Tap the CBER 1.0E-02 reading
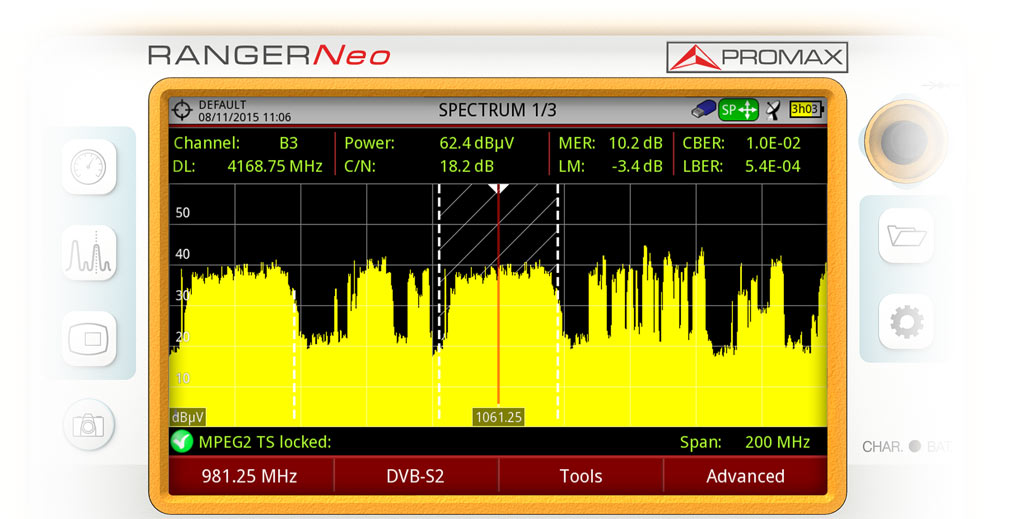The height and width of the screenshot is (519, 1024). (x=773, y=144)
